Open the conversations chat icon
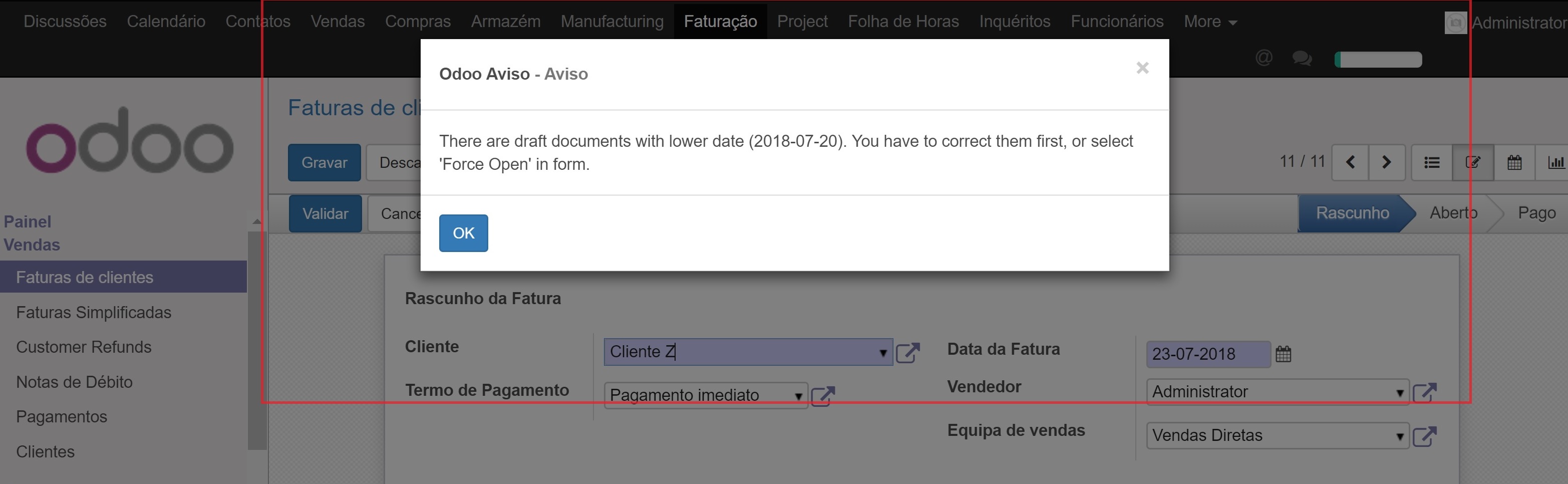Image resolution: width=1568 pixels, height=484 pixels. [x=1302, y=59]
